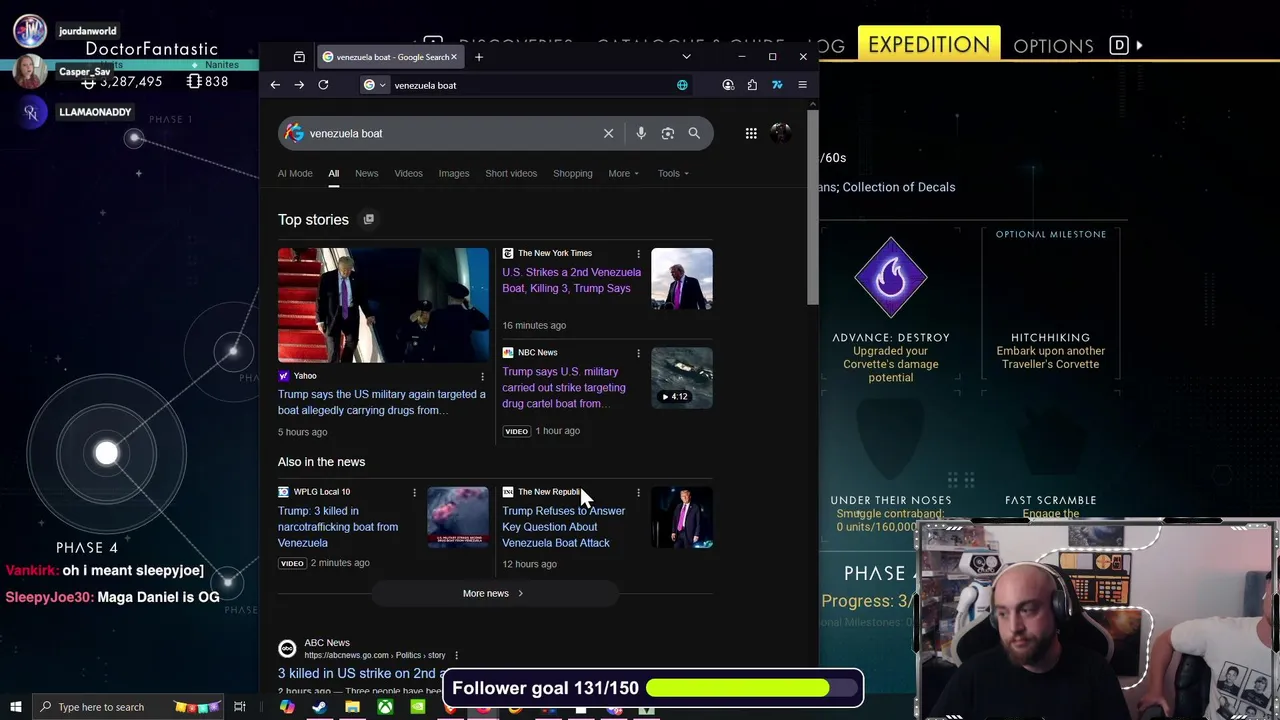Open the browser account icon

pyautogui.click(x=728, y=85)
